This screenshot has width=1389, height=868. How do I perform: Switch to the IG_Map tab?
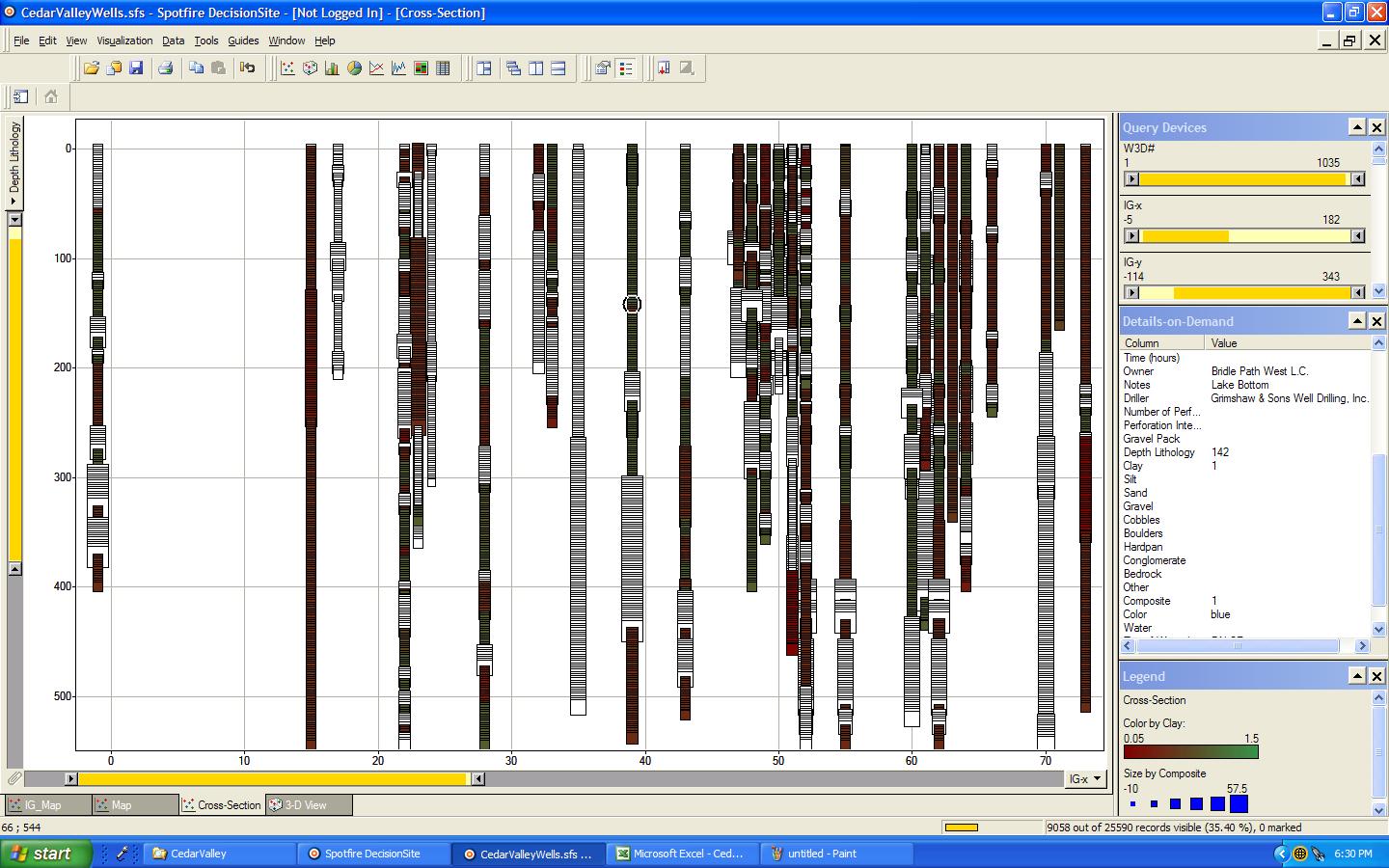tap(43, 805)
